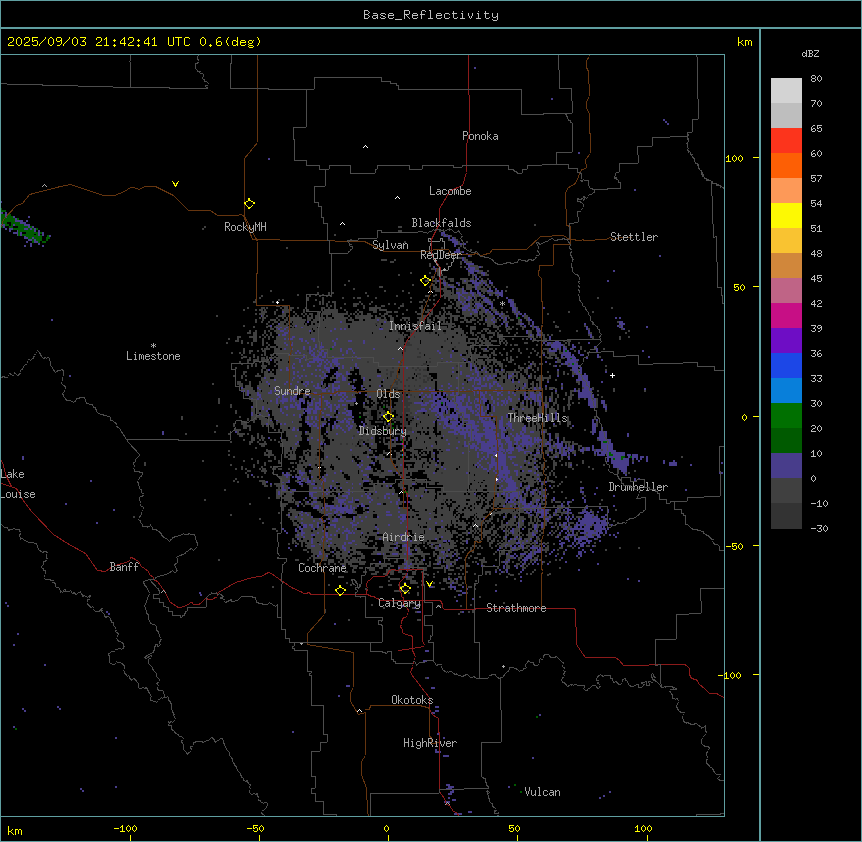The width and height of the screenshot is (862, 842).
Task: Click the -10 value on dBZ legend
Action: click(x=819, y=503)
